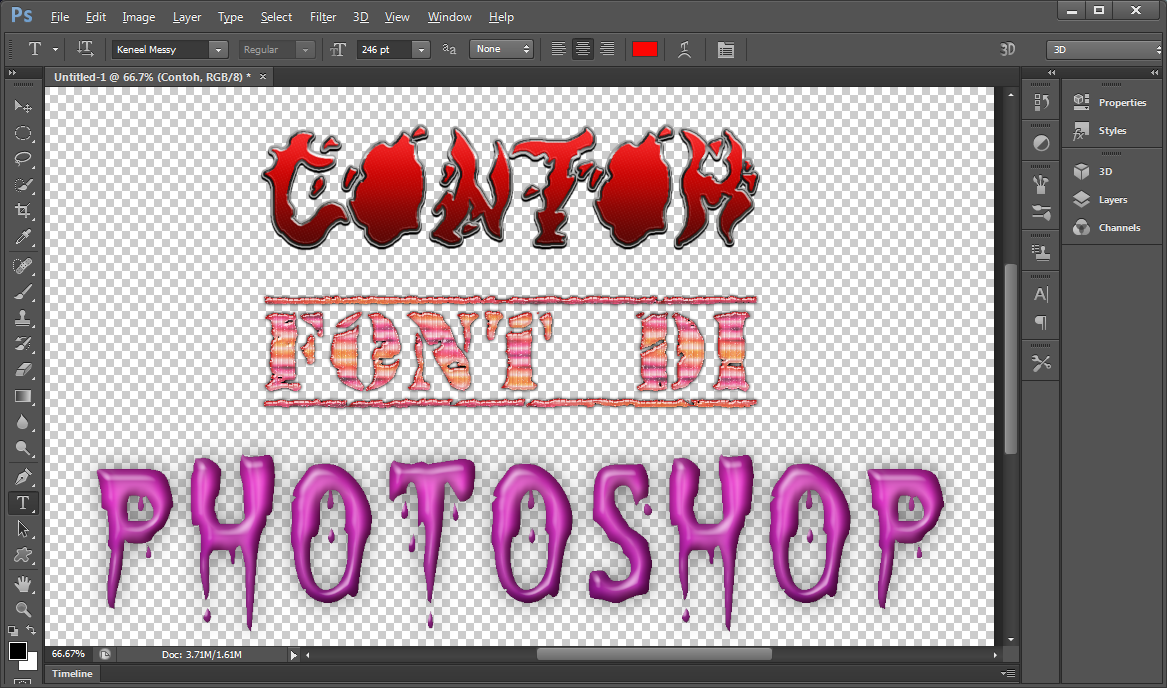Select the Quick Selection tool
Viewport: 1167px width, 688px height.
[23, 185]
